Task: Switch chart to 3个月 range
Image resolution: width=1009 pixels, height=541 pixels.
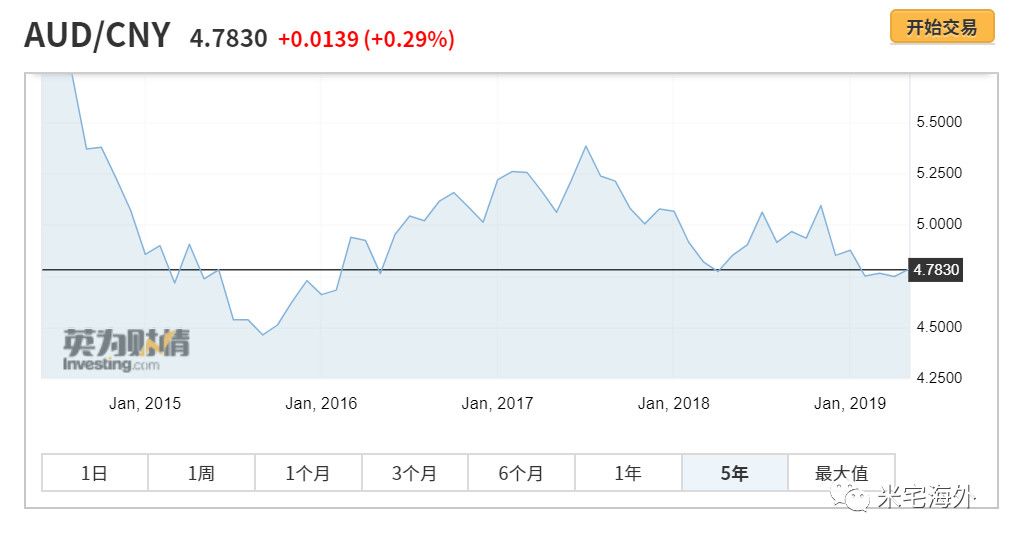Action: [x=414, y=473]
